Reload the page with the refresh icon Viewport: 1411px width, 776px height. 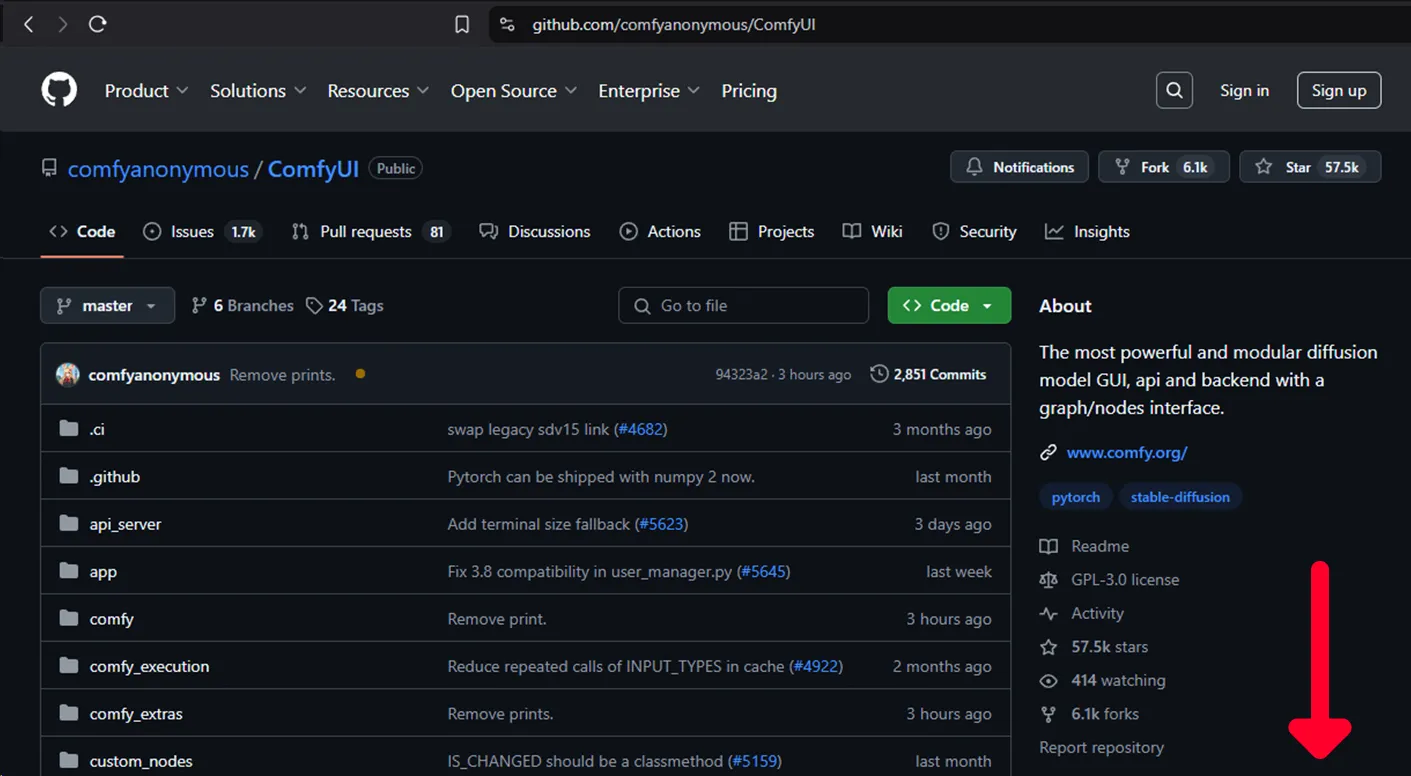click(97, 23)
